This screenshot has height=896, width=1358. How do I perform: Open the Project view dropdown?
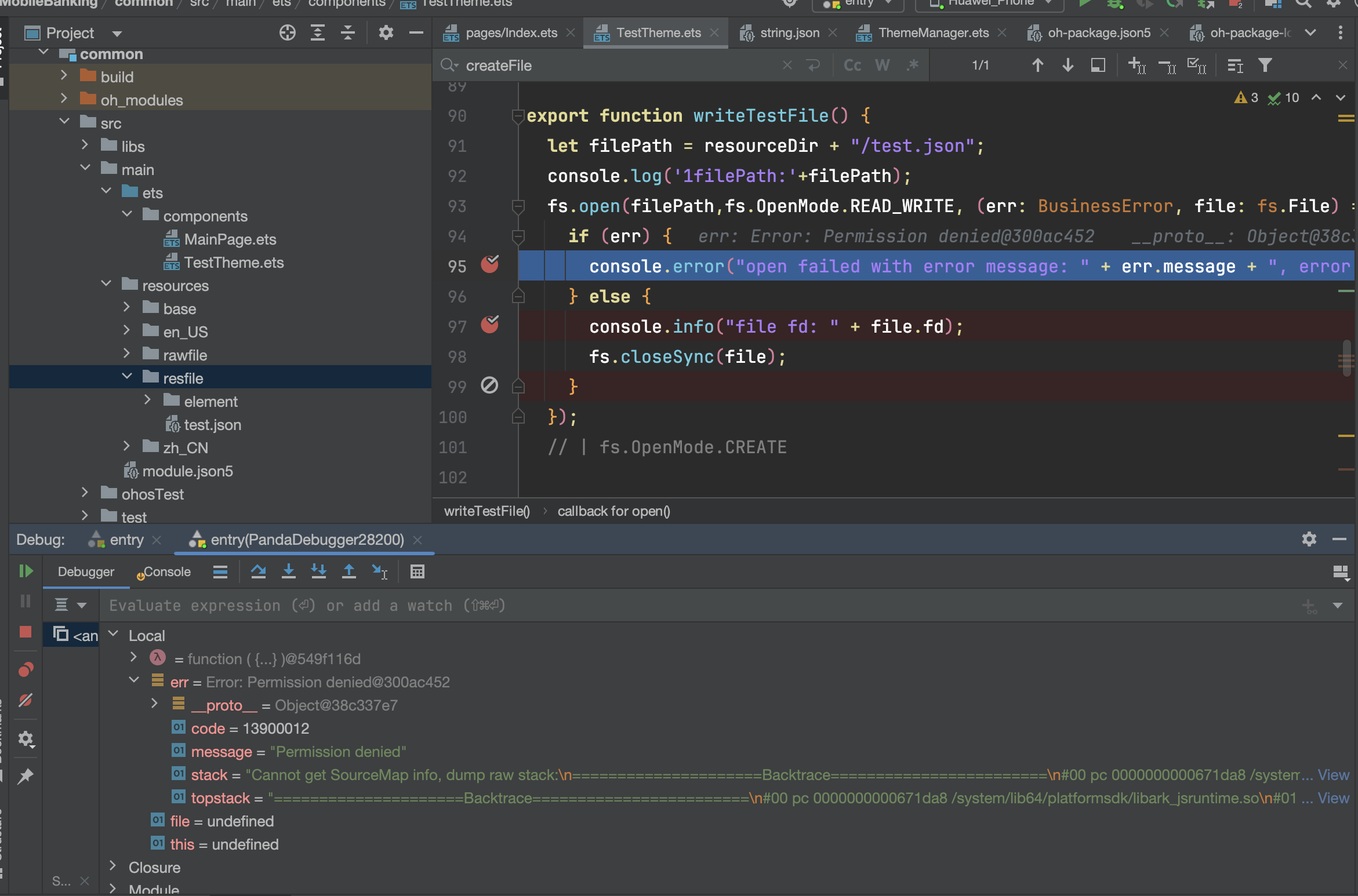pos(117,34)
